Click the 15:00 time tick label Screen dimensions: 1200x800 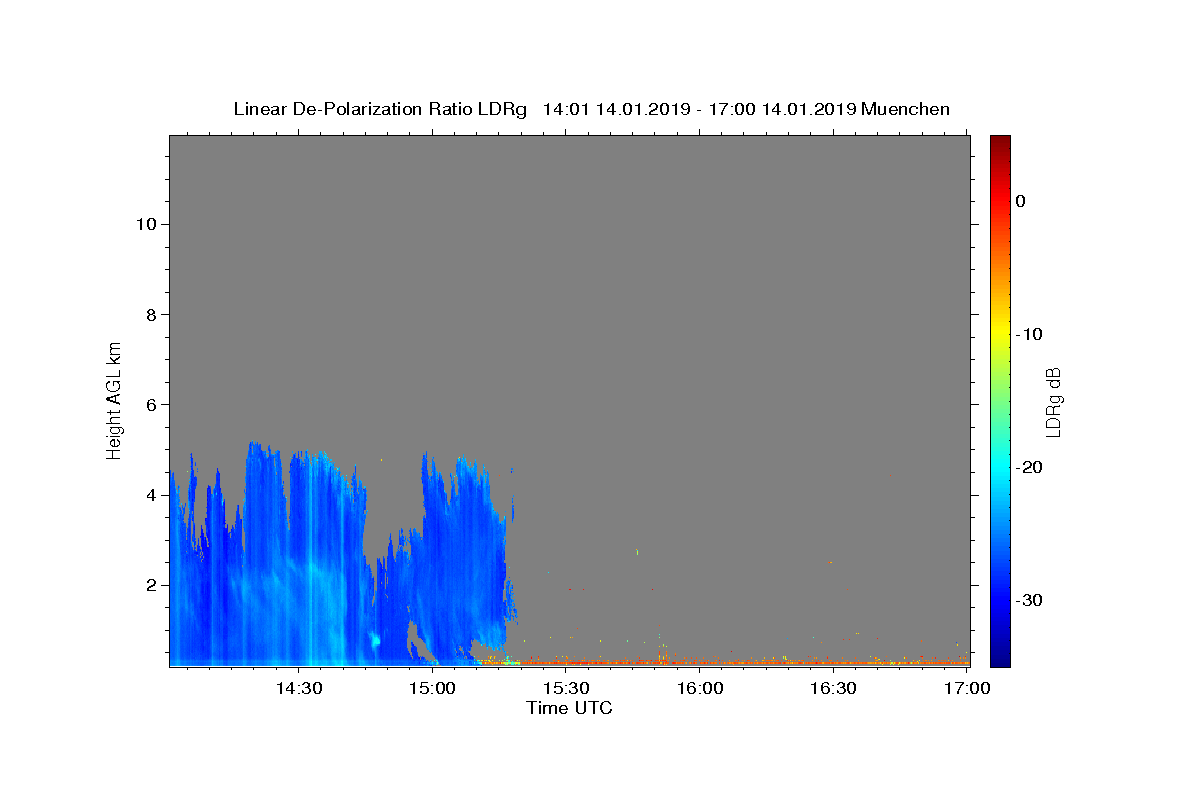tap(432, 688)
